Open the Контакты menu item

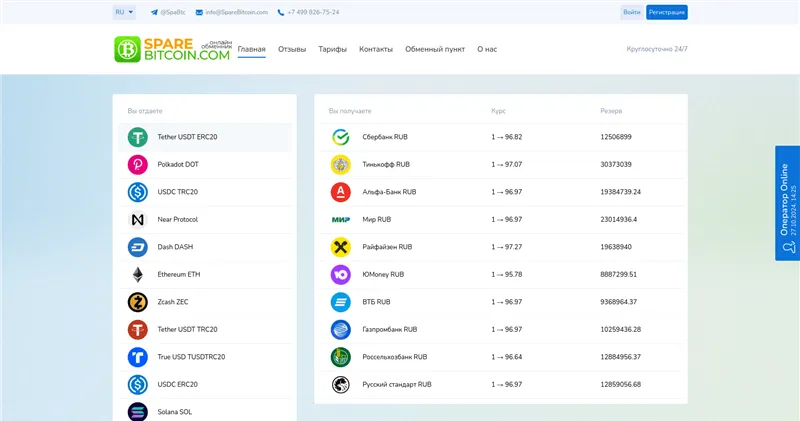(376, 49)
